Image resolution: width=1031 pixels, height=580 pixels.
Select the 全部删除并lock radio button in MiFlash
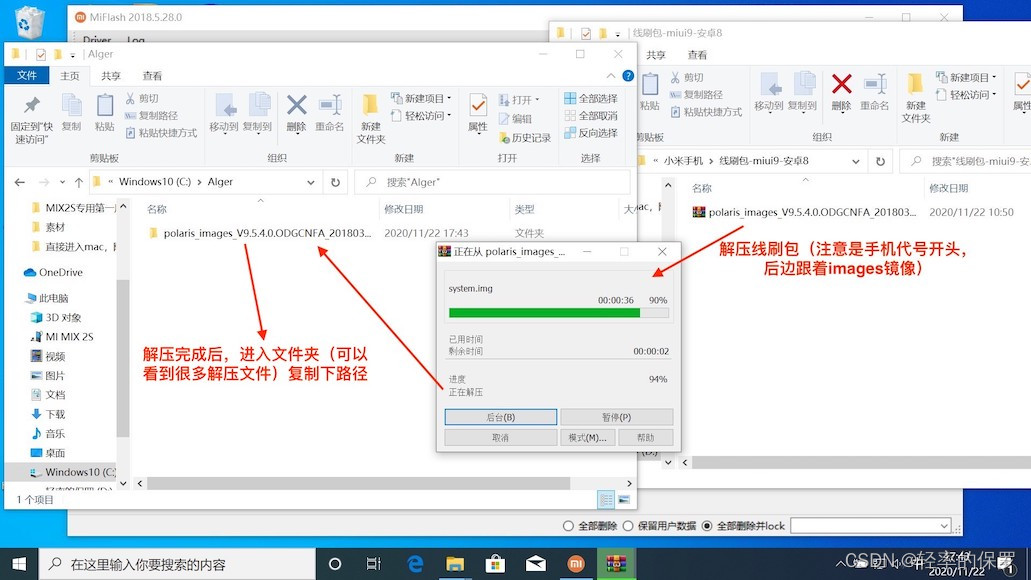point(707,526)
